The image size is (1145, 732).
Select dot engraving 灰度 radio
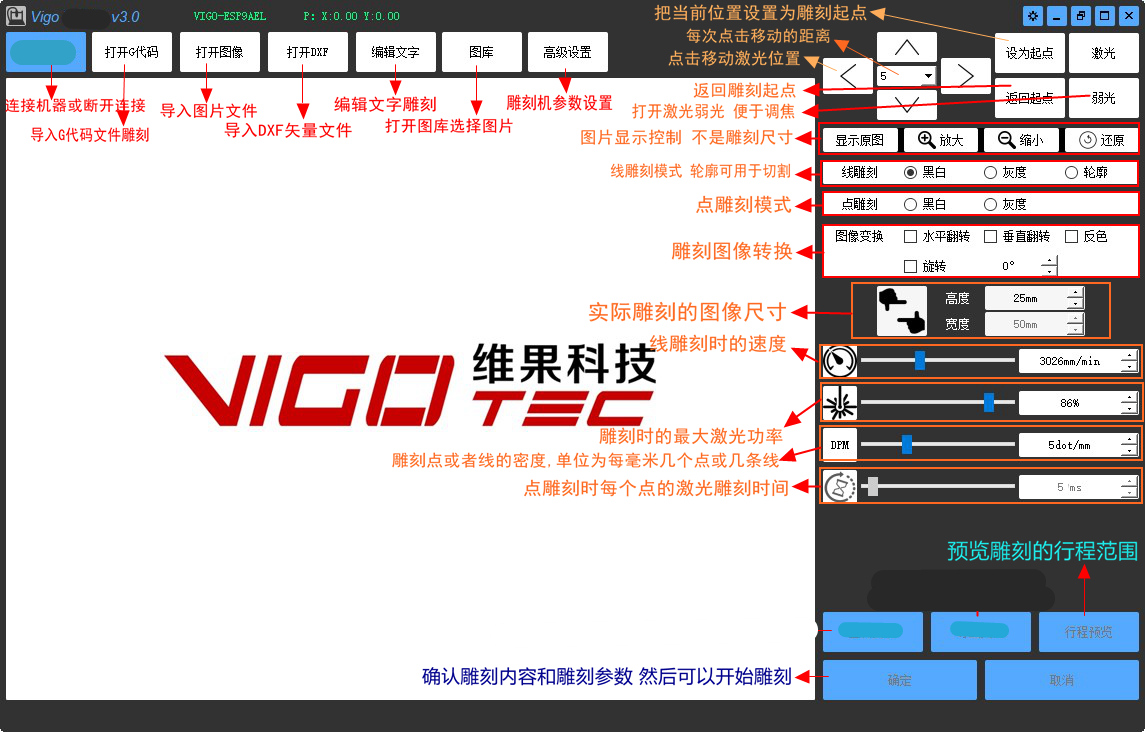[990, 205]
